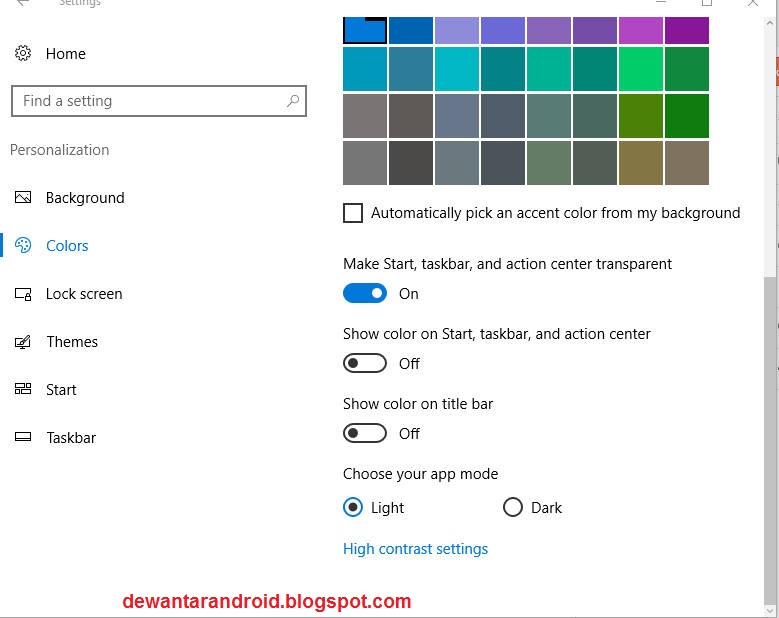The height and width of the screenshot is (618, 779).
Task: Enable Show color on title bar
Action: (365, 433)
